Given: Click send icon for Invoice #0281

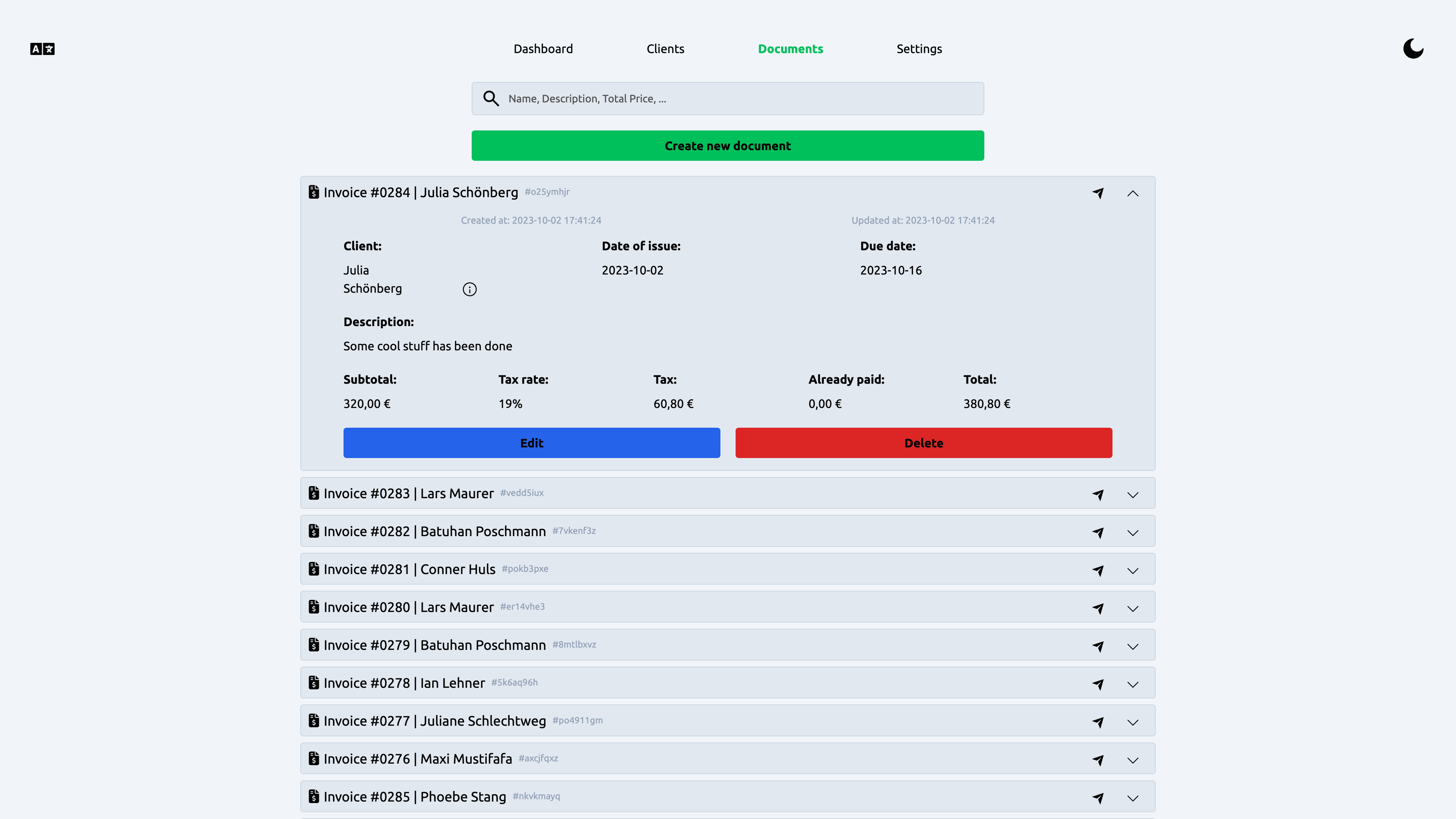Looking at the screenshot, I should click(x=1098, y=570).
